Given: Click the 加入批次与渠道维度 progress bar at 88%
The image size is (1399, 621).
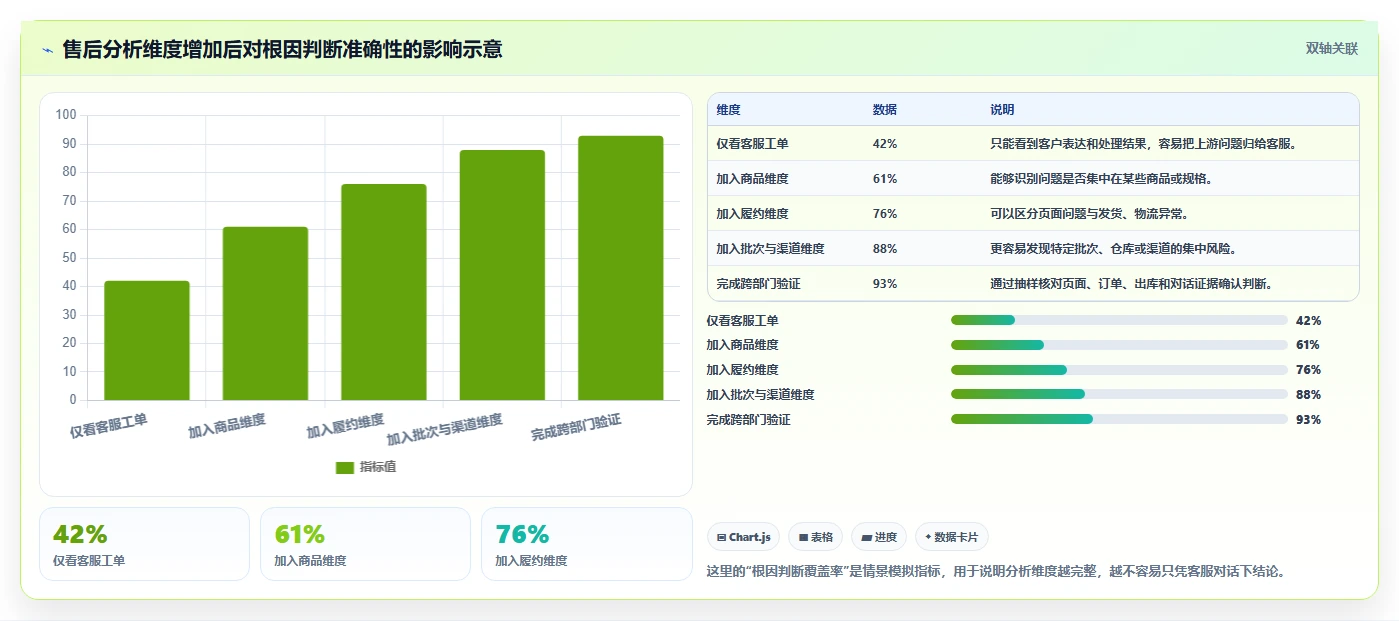Looking at the screenshot, I should (1119, 395).
